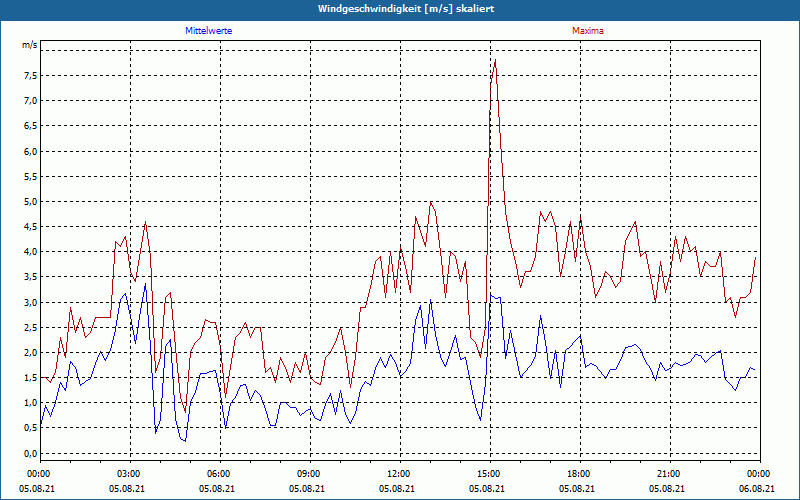Click the '0,0' y-axis value
Image resolution: width=800 pixels, height=500 pixels.
[x=31, y=453]
